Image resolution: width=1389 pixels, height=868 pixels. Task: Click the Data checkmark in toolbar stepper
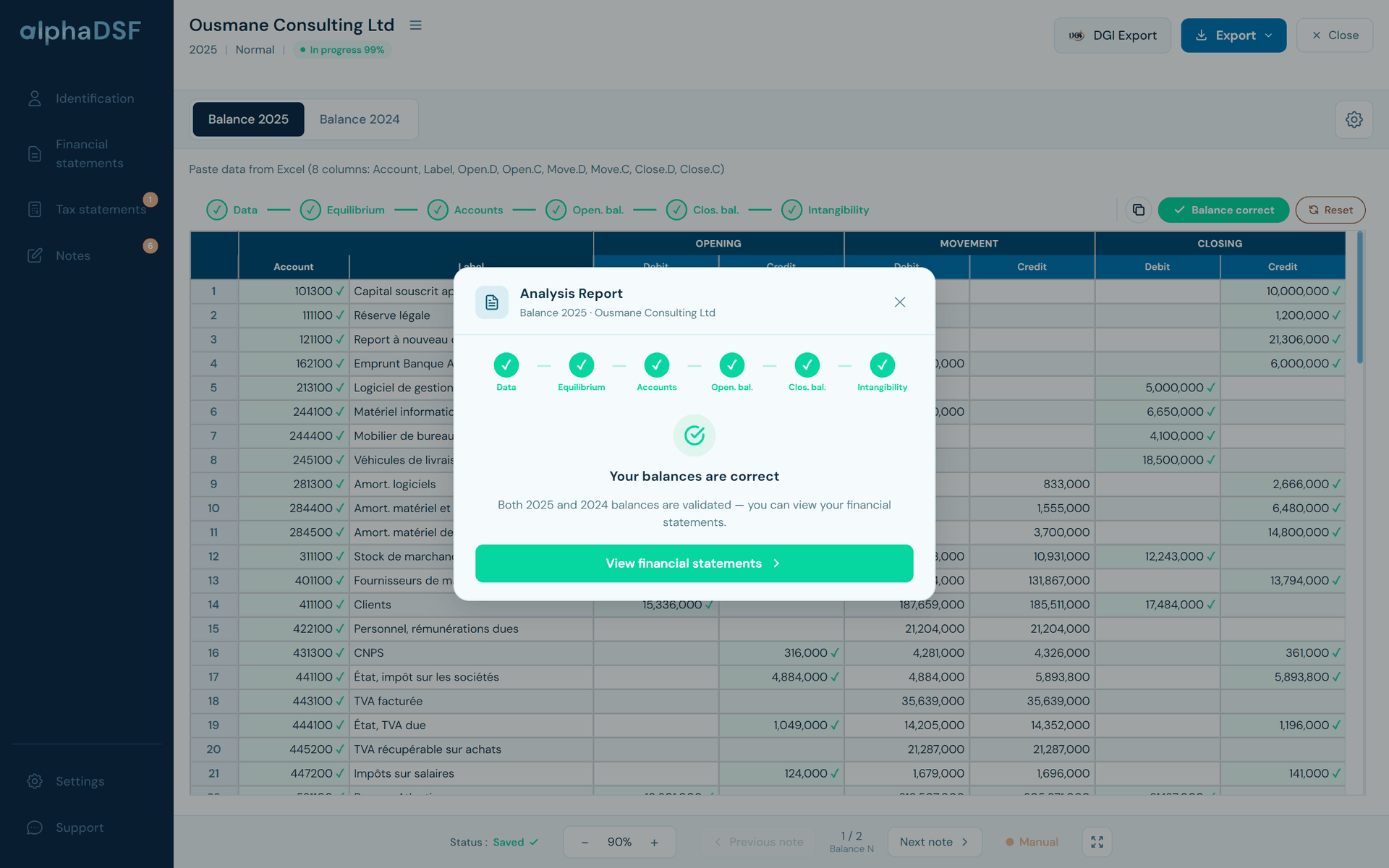point(217,210)
